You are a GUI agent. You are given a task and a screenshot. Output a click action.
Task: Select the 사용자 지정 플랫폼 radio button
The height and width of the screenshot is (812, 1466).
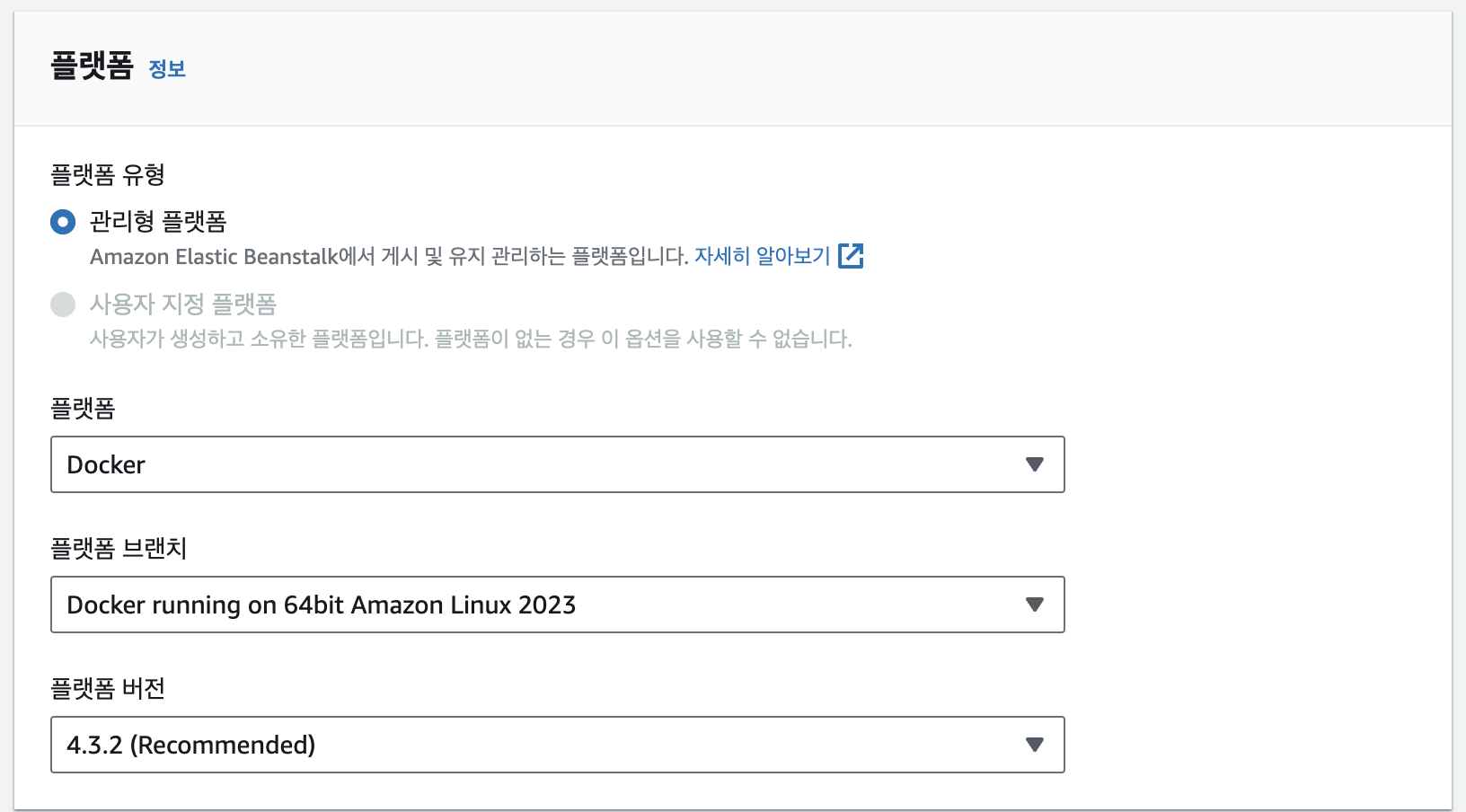point(63,304)
